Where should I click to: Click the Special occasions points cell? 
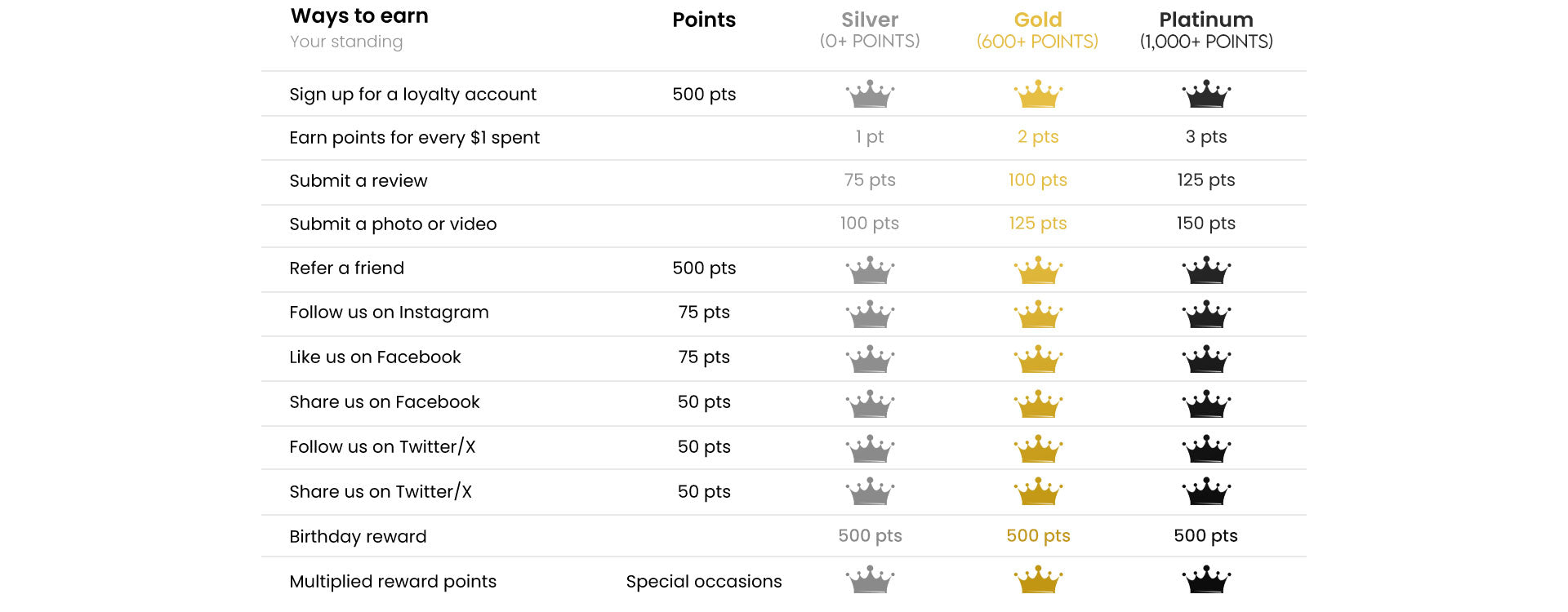704,582
